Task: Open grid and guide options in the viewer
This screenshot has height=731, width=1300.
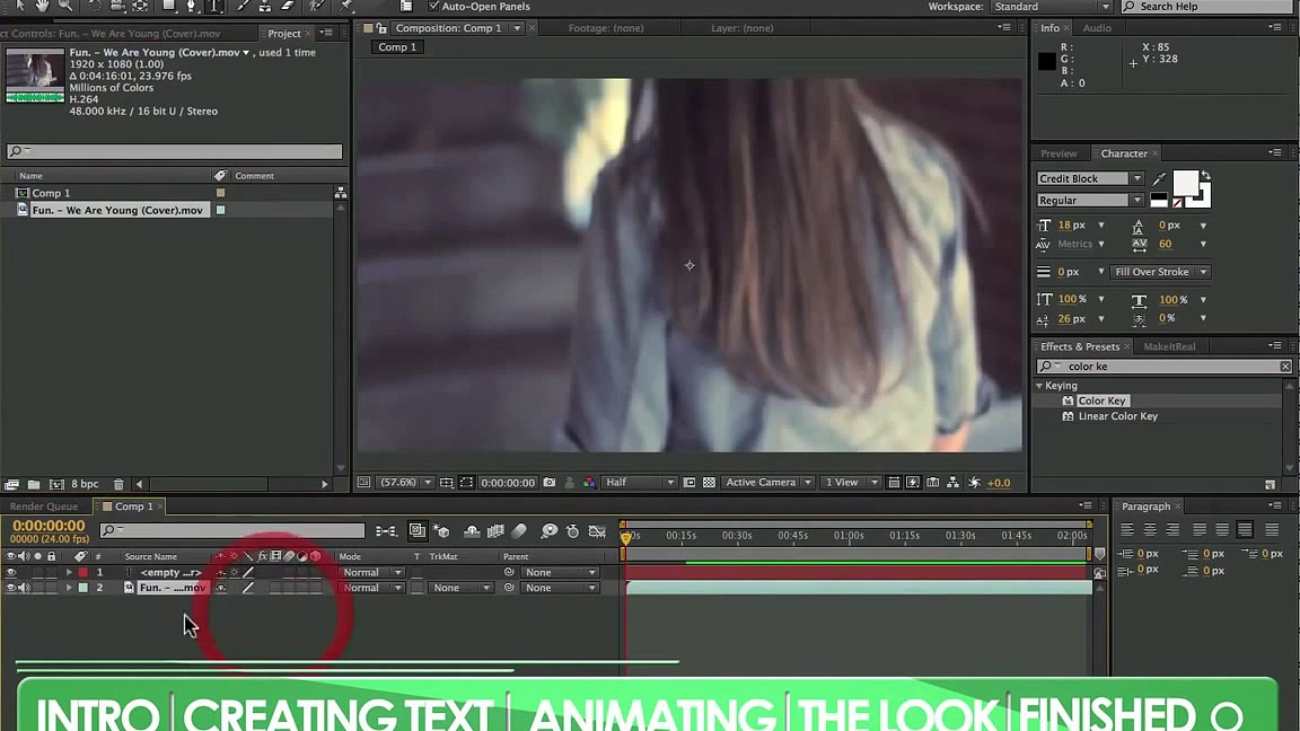Action: click(446, 483)
